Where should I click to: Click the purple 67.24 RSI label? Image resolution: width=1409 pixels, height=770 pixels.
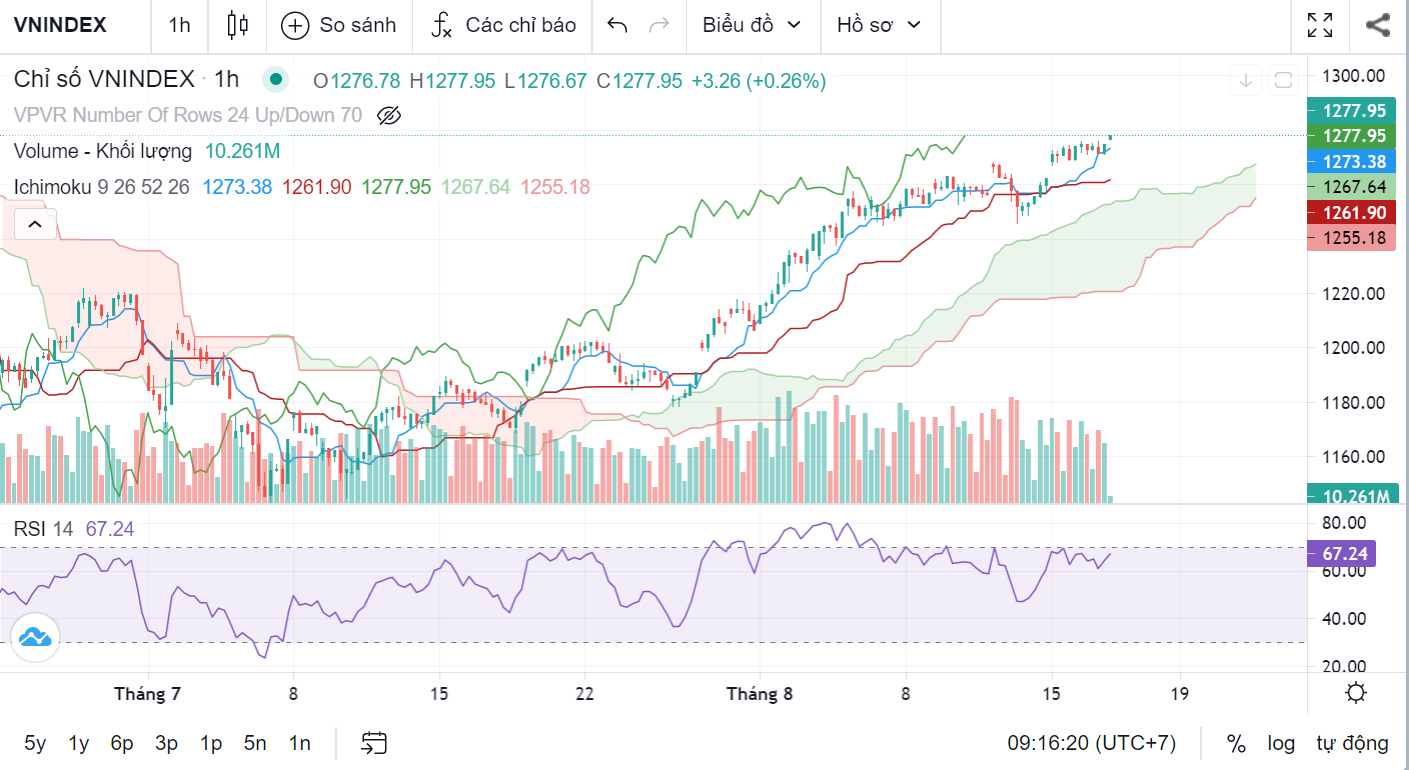pyautogui.click(x=1342, y=553)
